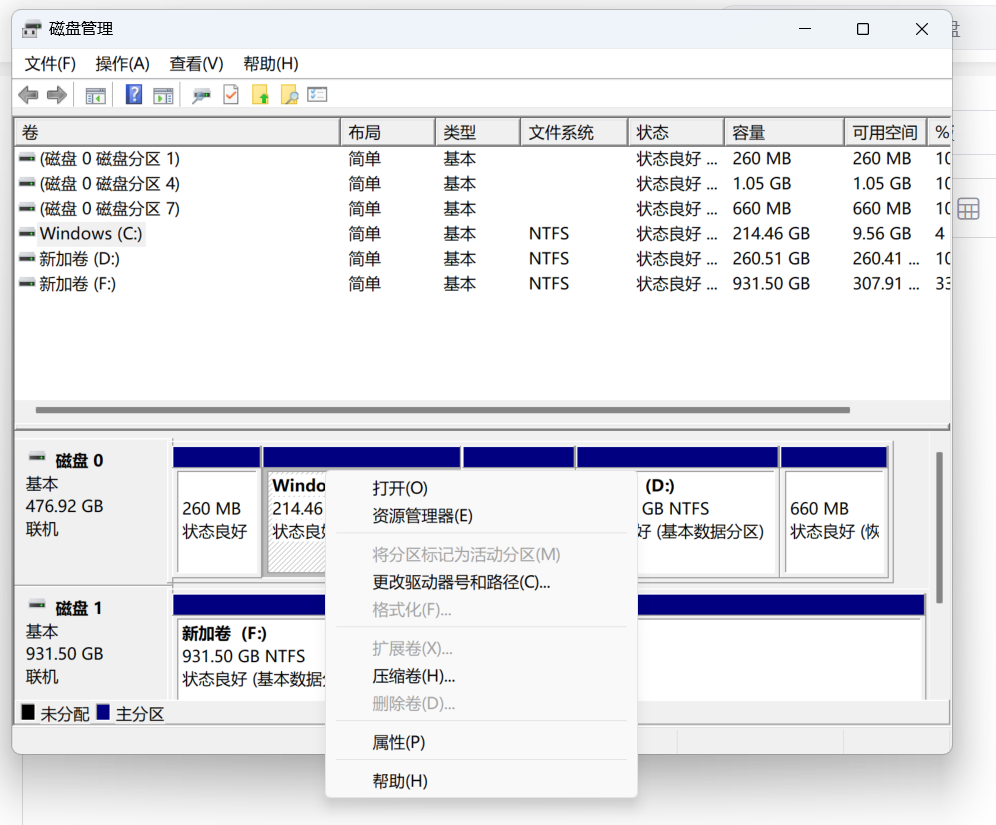Screen dimensions: 996x825
Task: Toggle the show/hide action pane icon
Action: point(163,96)
